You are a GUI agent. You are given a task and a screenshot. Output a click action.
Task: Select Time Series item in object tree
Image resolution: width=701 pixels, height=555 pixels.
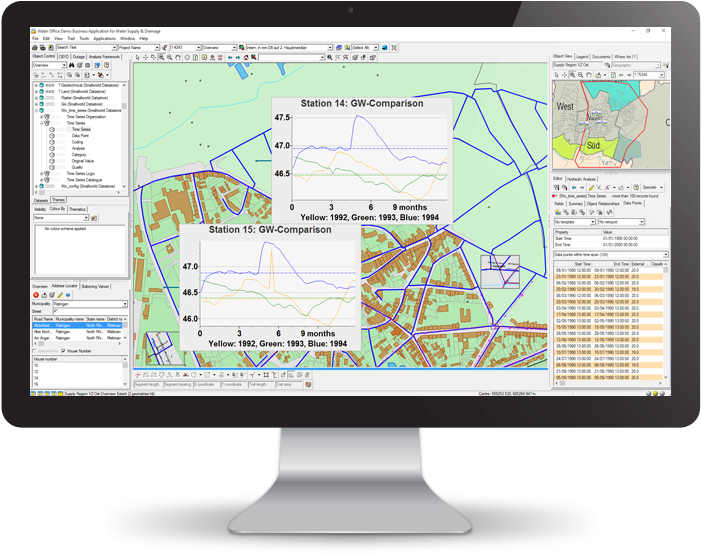click(79, 129)
